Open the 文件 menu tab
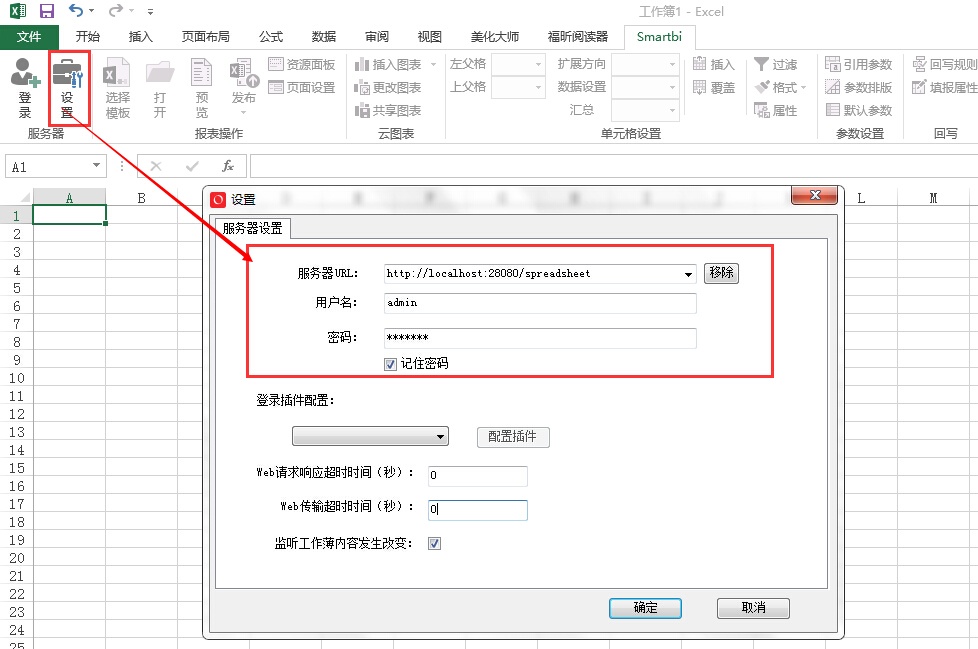The height and width of the screenshot is (649, 978). click(x=29, y=37)
